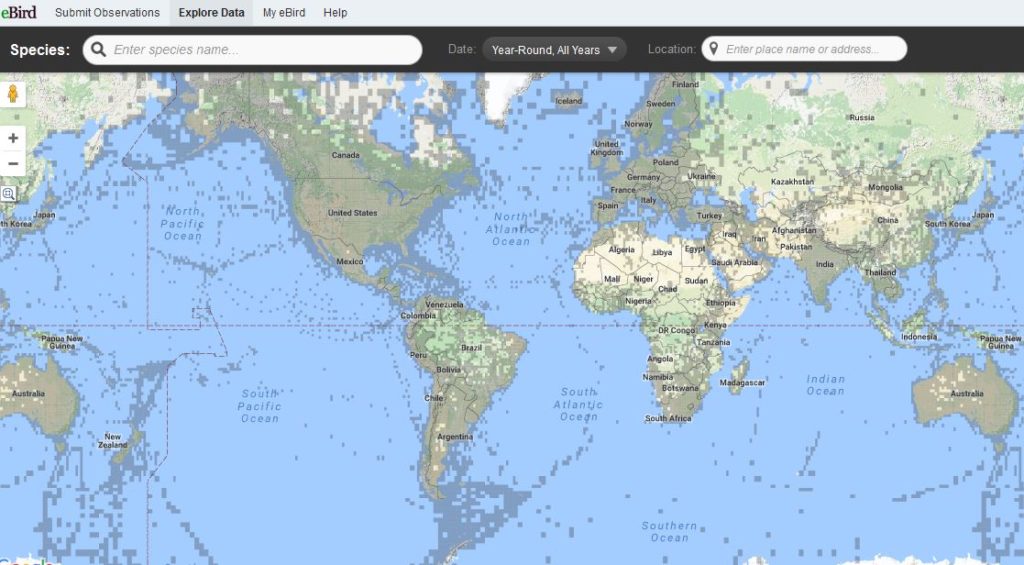Click the North Pacific Ocean label
This screenshot has width=1024, height=565.
pyautogui.click(x=183, y=223)
